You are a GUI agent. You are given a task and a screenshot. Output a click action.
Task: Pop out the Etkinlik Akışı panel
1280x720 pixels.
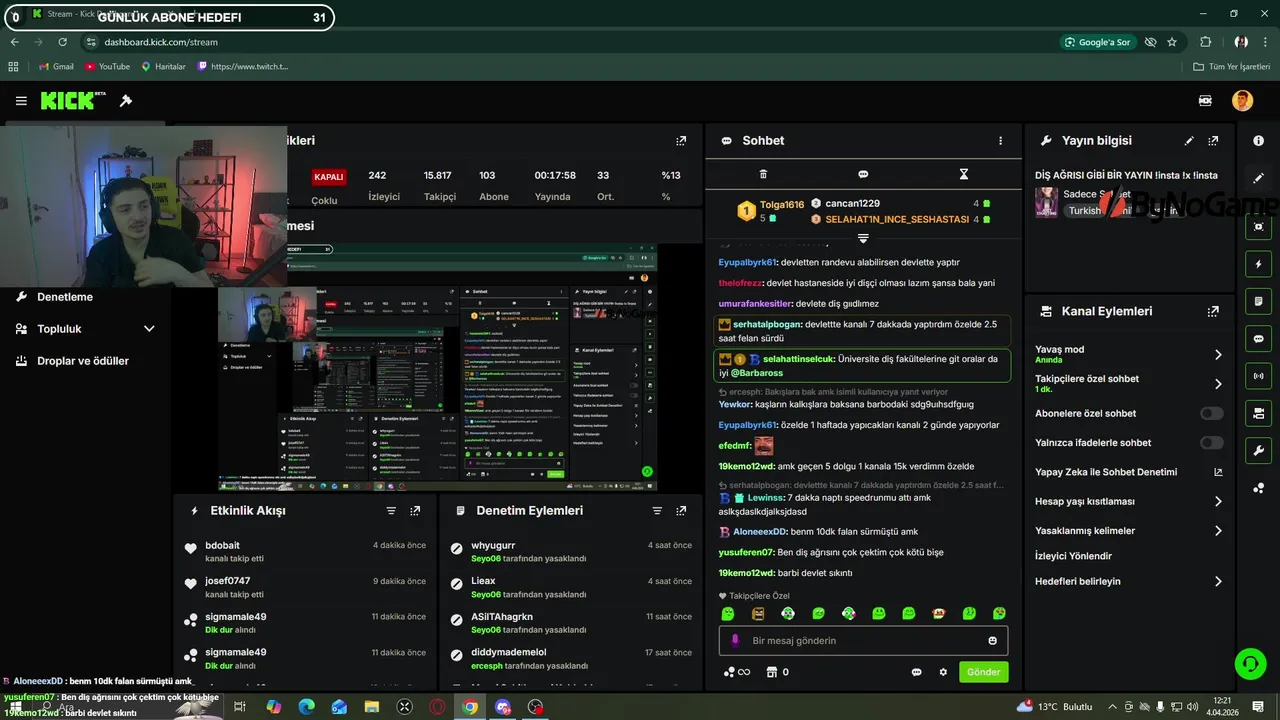(x=415, y=511)
